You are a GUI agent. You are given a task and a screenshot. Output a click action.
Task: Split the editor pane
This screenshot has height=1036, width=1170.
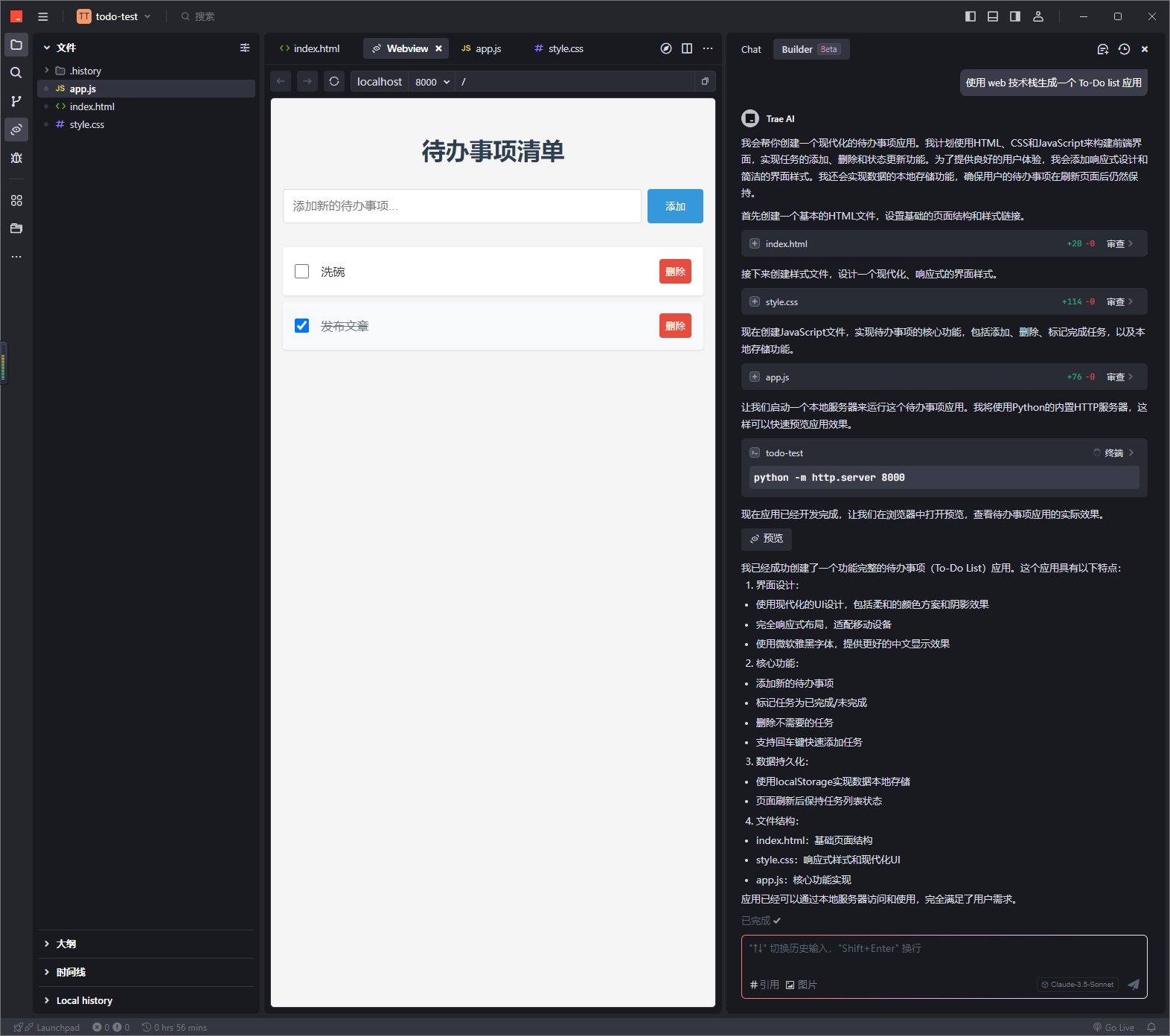(x=687, y=48)
